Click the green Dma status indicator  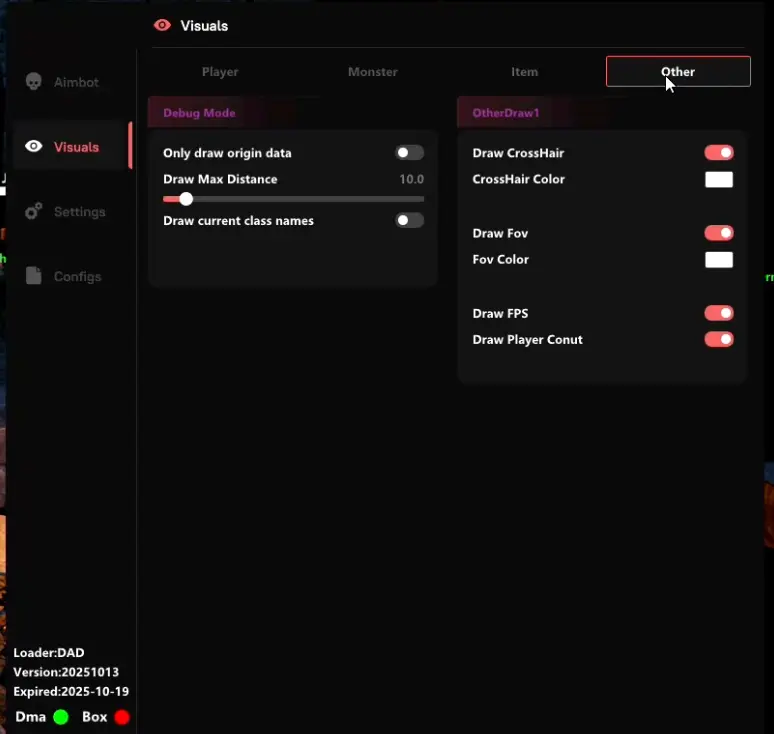pyautogui.click(x=61, y=717)
